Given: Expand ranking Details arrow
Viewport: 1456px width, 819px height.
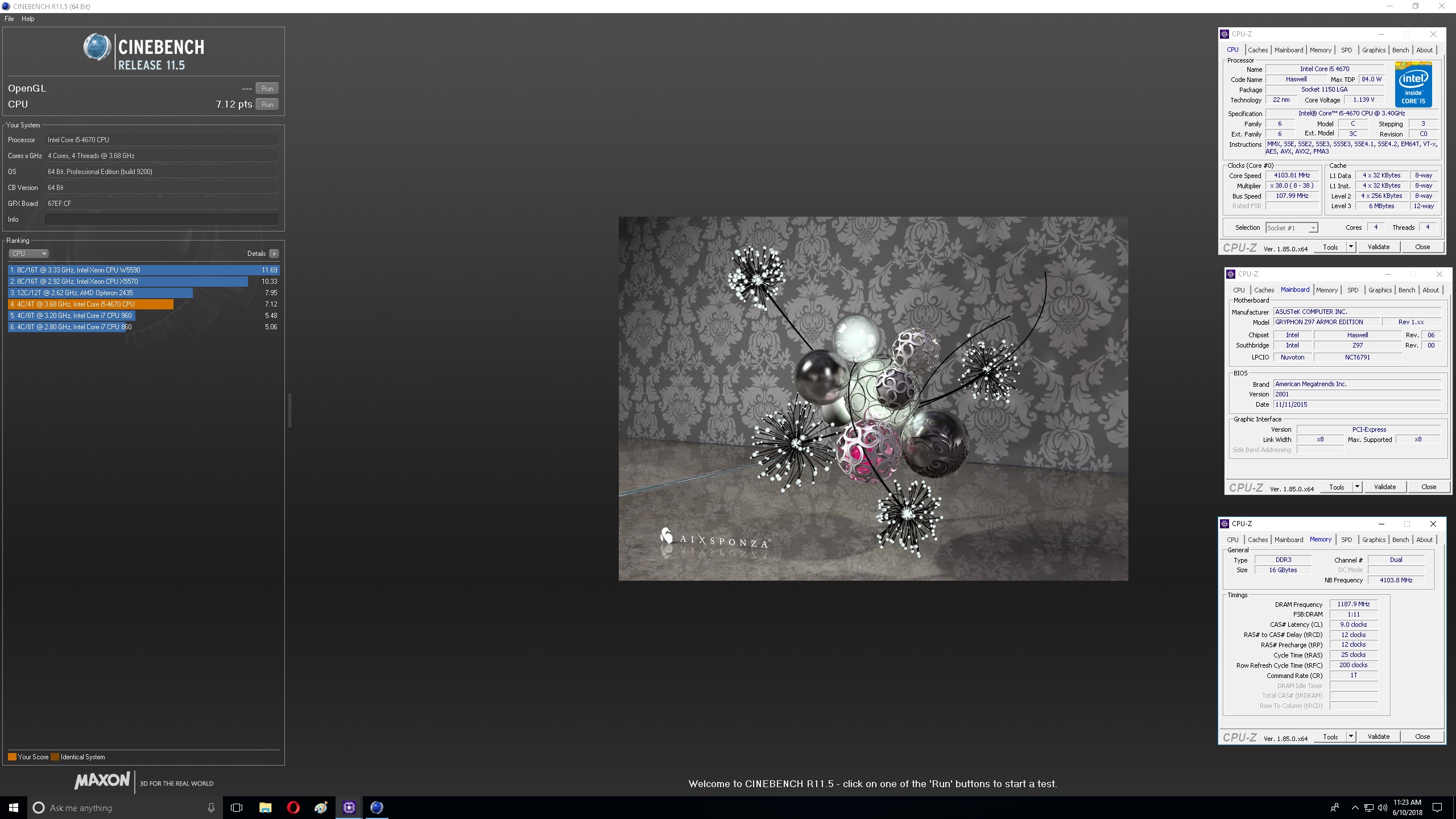Looking at the screenshot, I should pyautogui.click(x=274, y=254).
